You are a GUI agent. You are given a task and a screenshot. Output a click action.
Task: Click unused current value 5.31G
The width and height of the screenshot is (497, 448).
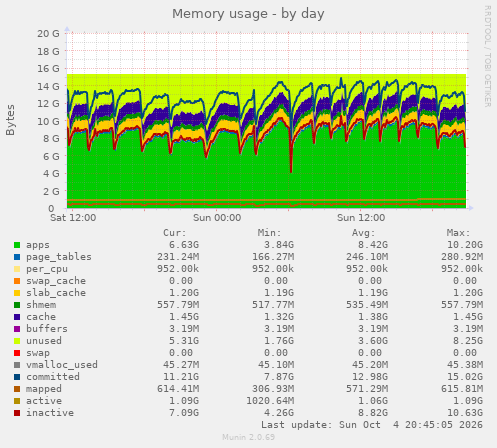pos(184,341)
